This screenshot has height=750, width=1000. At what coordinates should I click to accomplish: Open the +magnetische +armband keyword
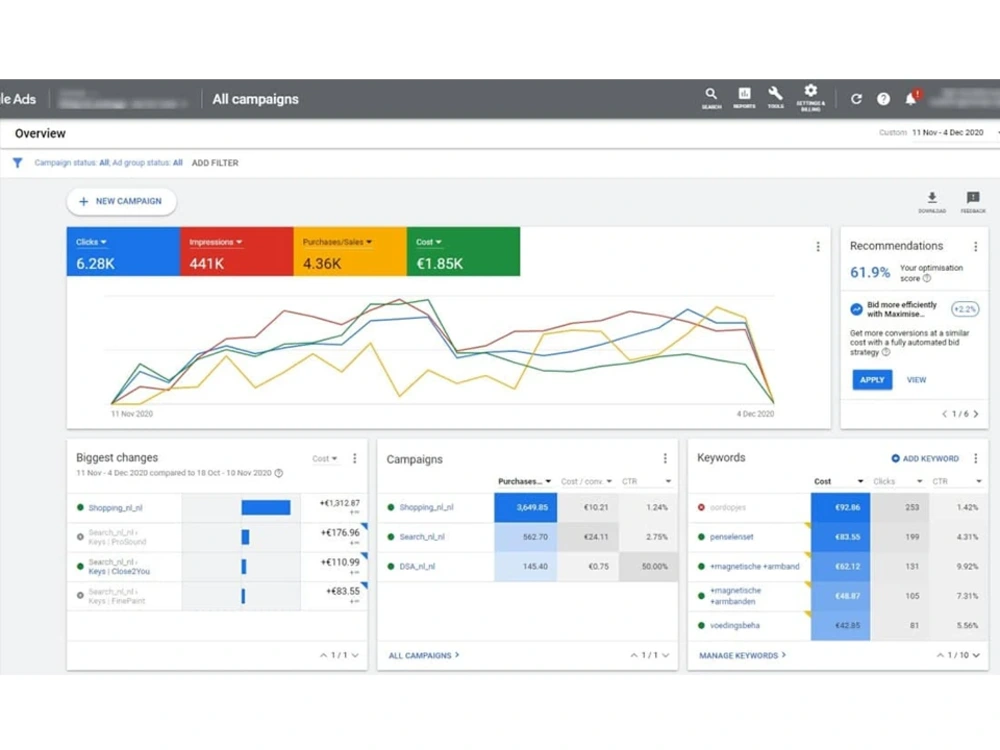tap(754, 566)
